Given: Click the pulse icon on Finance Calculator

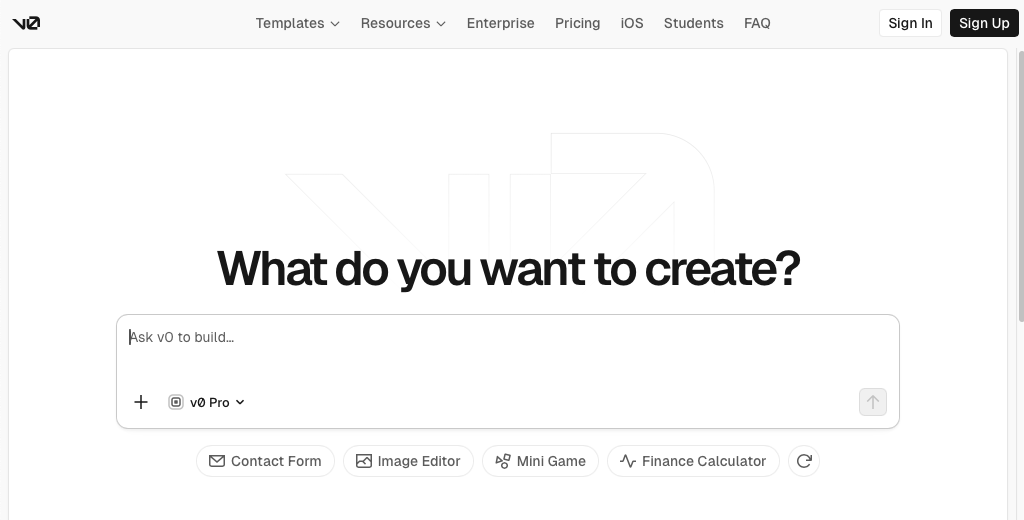Looking at the screenshot, I should click(628, 461).
